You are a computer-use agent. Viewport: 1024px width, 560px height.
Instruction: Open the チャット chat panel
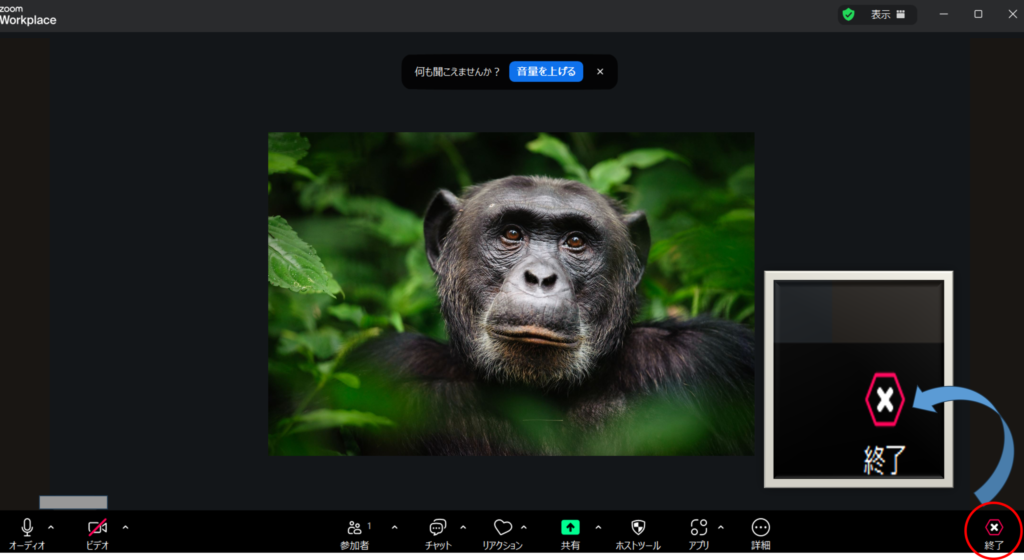(x=437, y=528)
